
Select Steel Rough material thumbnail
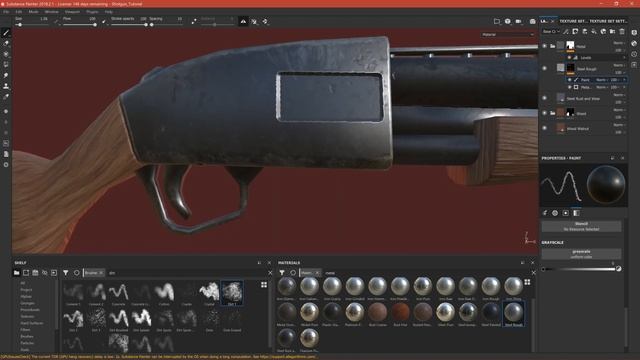click(513, 313)
